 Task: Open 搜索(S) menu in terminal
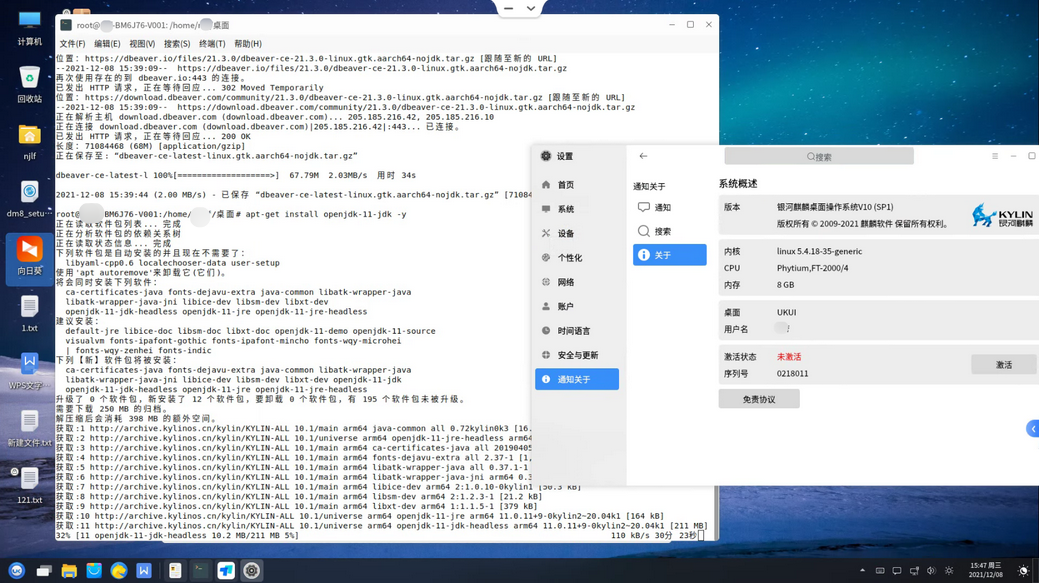click(177, 44)
